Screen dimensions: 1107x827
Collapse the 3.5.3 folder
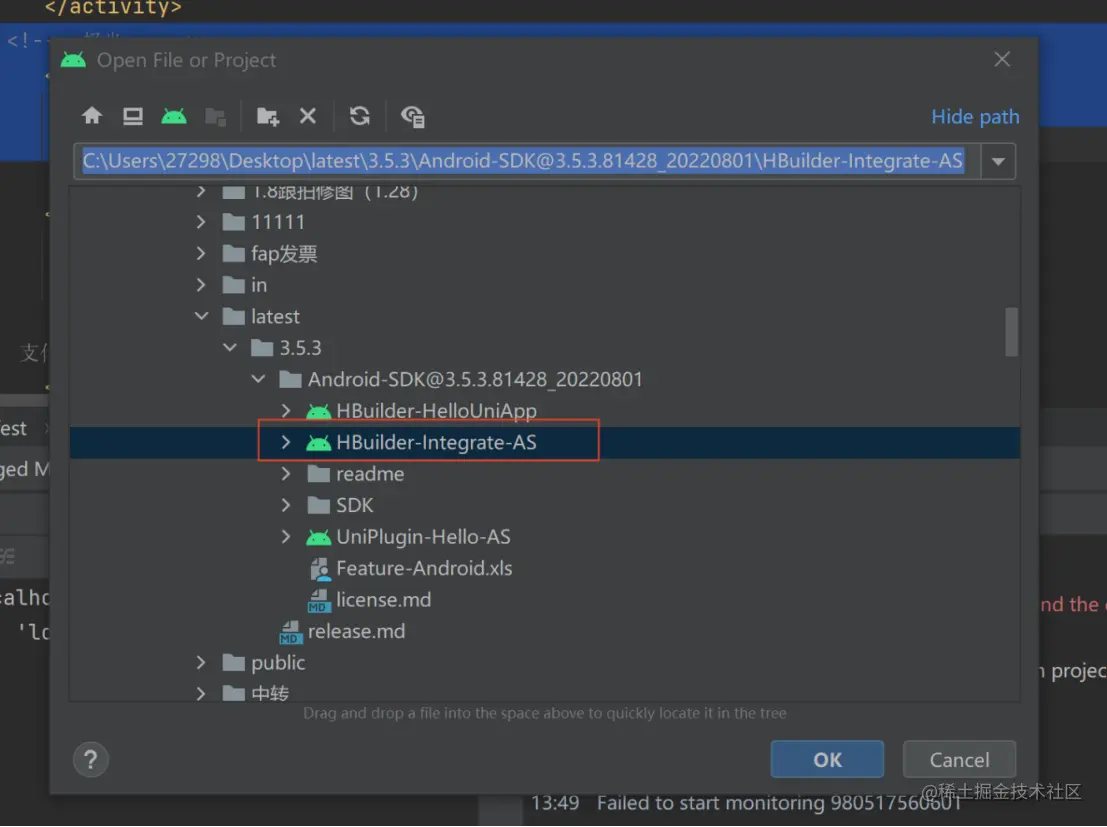coord(229,347)
